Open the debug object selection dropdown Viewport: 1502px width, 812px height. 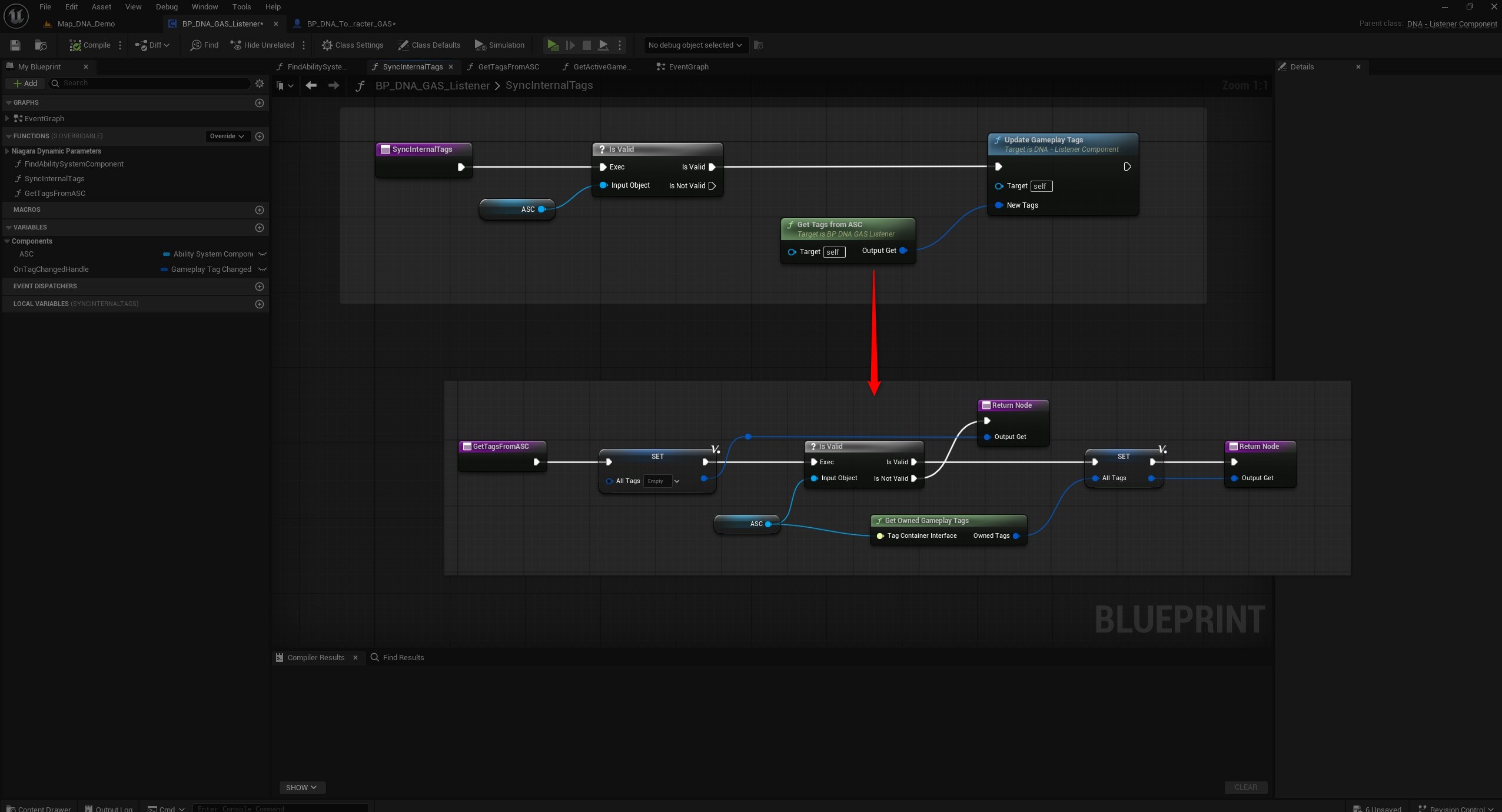pyautogui.click(x=694, y=45)
